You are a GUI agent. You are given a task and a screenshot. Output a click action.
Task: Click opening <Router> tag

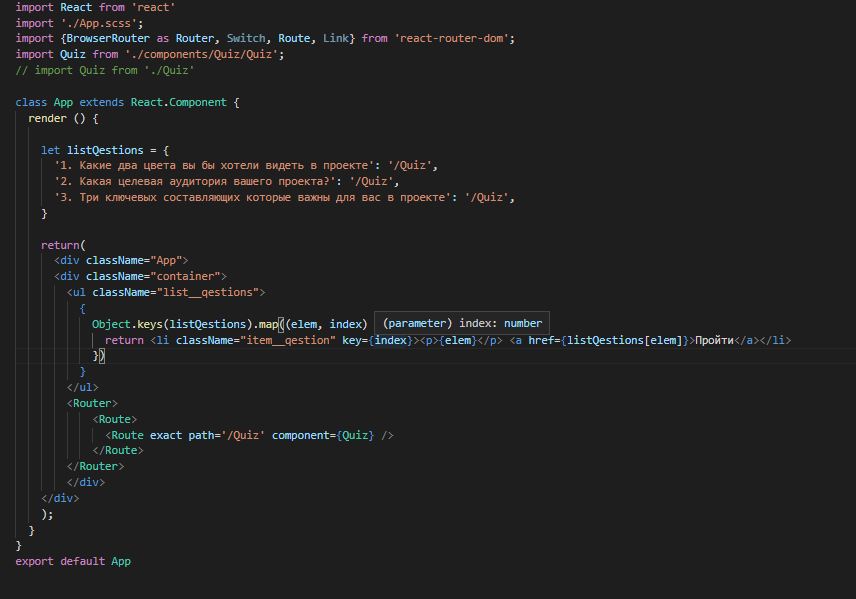92,404
